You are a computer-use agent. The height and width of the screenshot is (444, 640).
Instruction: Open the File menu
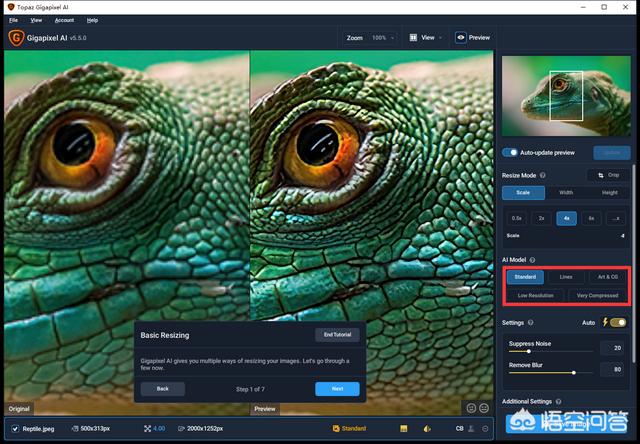(13, 20)
